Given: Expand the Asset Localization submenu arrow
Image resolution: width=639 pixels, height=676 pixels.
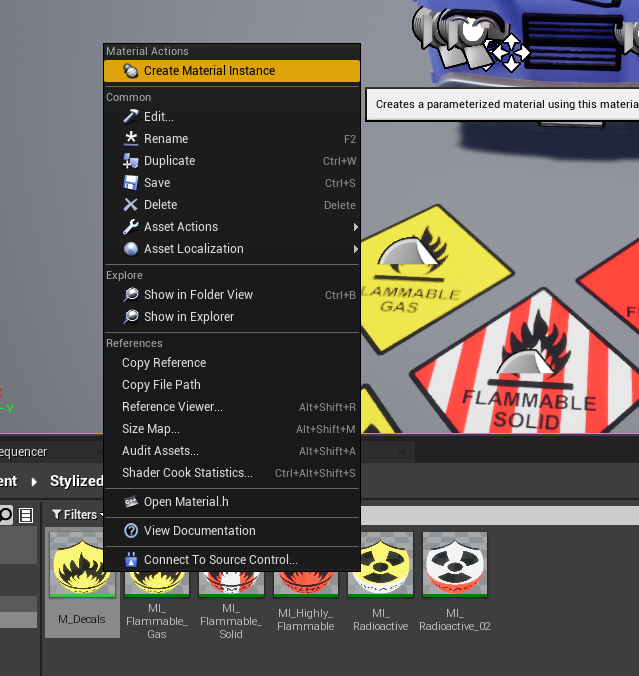Looking at the screenshot, I should point(356,249).
